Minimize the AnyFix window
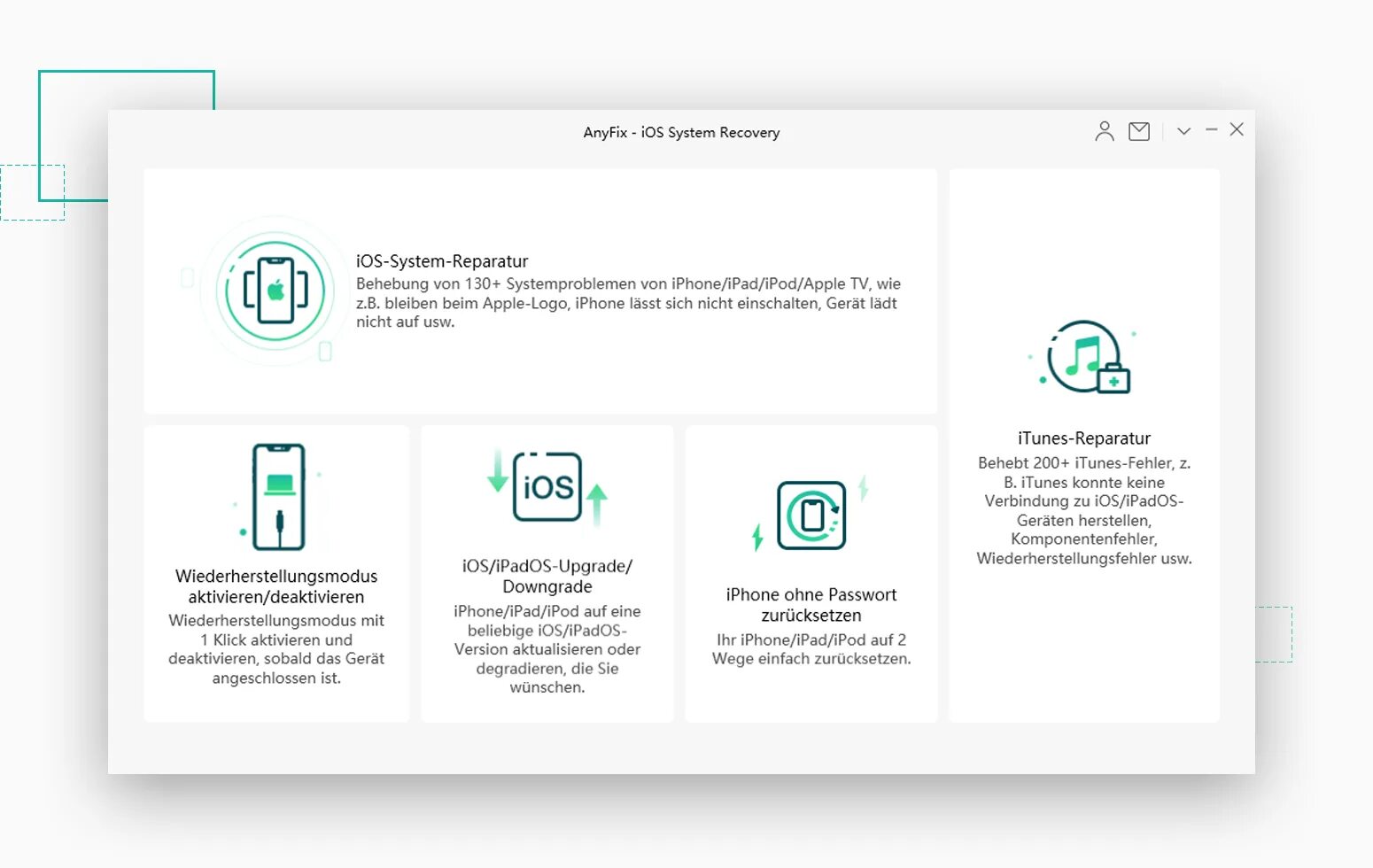The width and height of the screenshot is (1373, 868). coord(1211,130)
